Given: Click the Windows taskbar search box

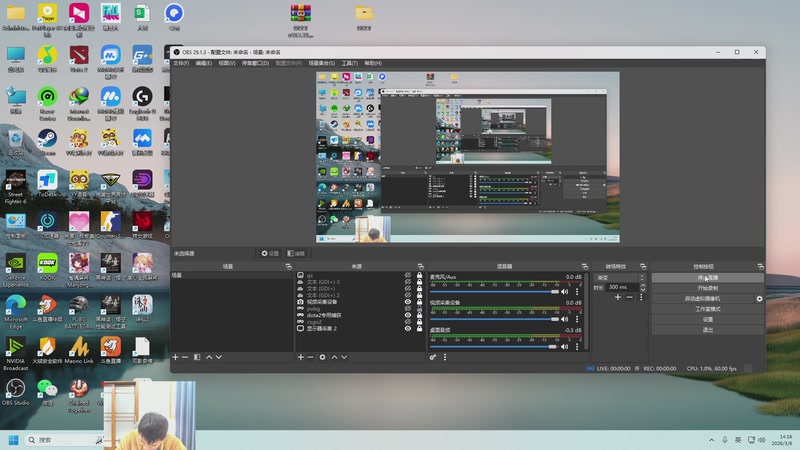Looking at the screenshot, I should (64, 440).
